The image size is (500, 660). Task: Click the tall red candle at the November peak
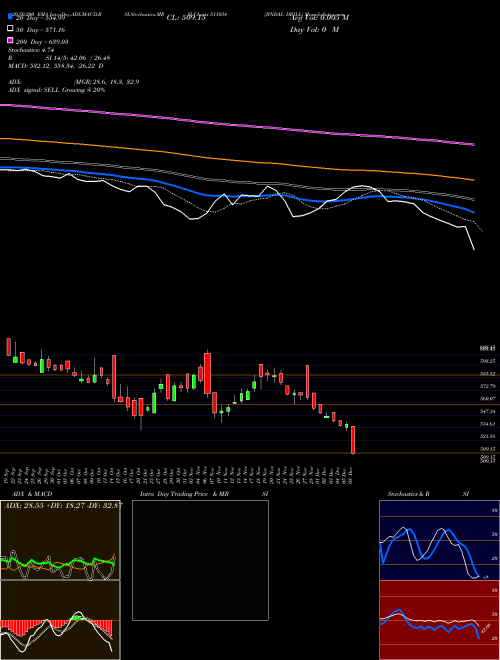[207, 374]
